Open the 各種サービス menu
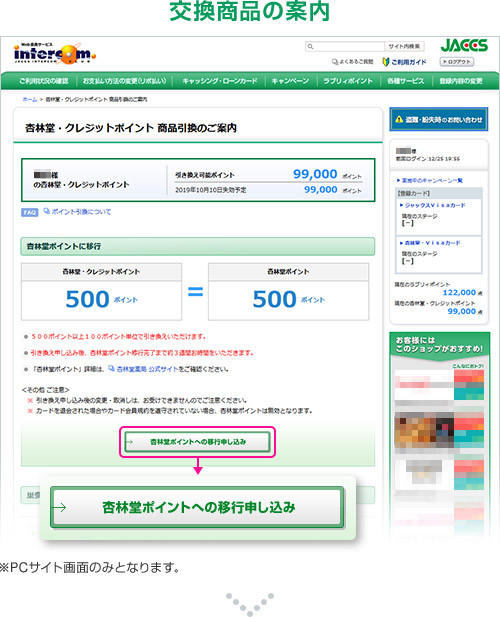This screenshot has width=500, height=617. click(406, 81)
